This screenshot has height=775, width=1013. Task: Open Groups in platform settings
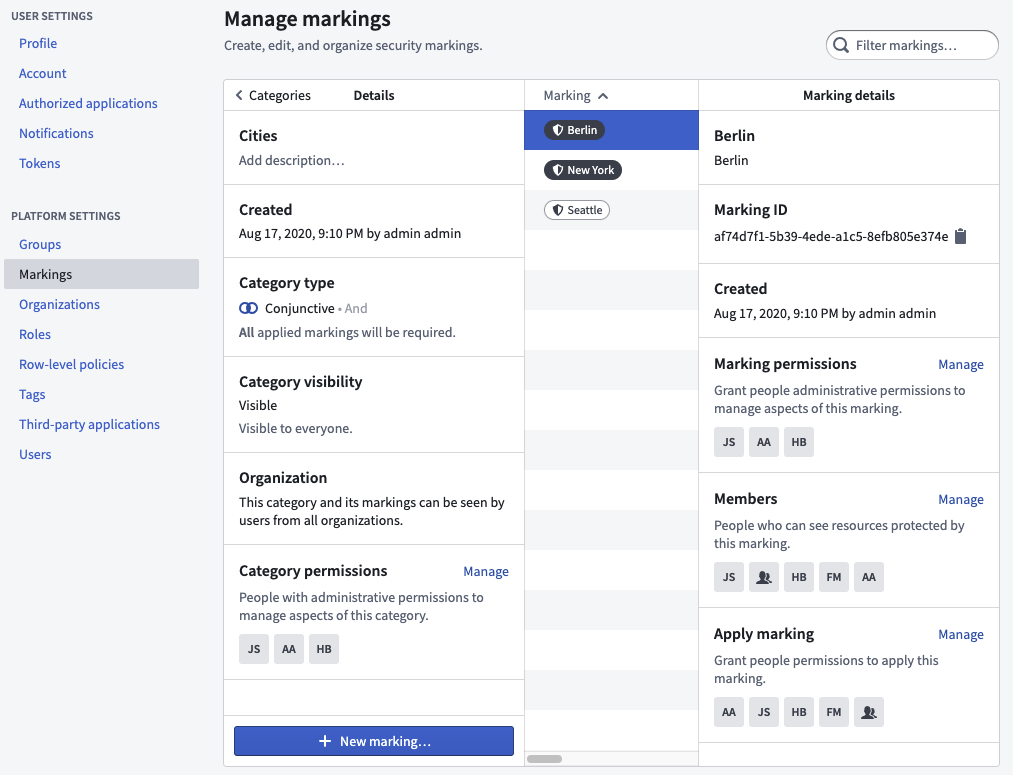coord(40,245)
